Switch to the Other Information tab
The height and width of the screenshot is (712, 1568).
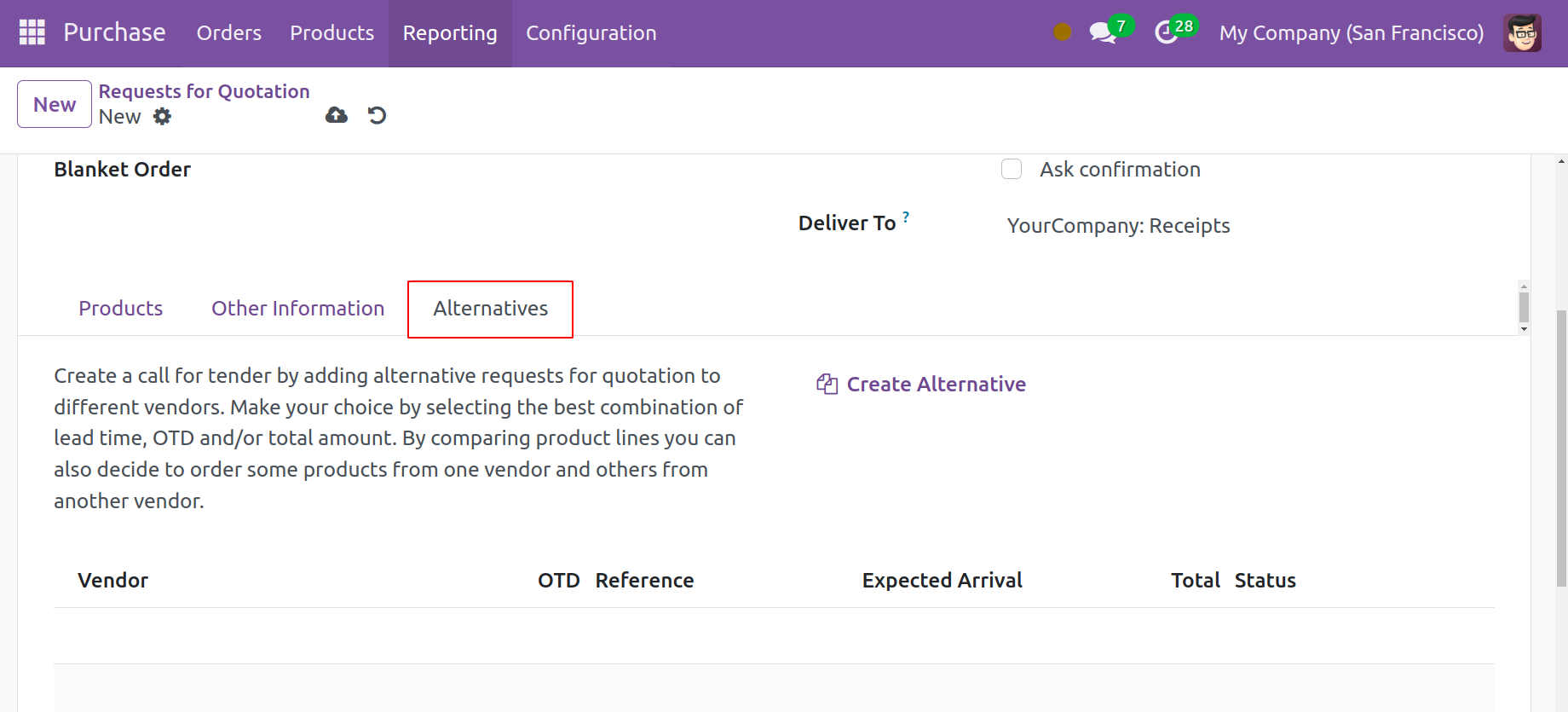297,308
